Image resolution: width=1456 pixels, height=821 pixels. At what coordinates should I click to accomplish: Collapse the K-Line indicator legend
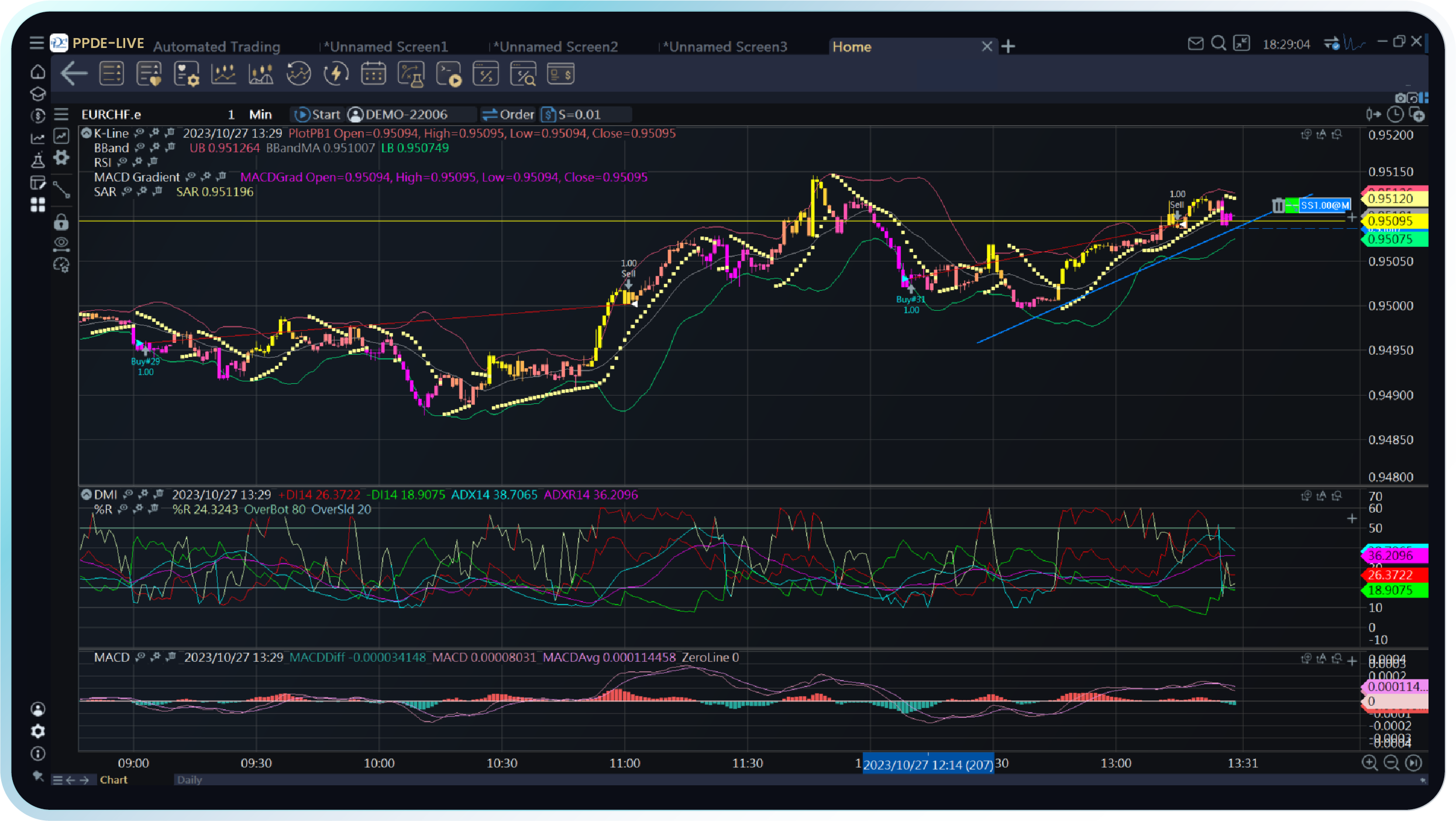(x=86, y=133)
